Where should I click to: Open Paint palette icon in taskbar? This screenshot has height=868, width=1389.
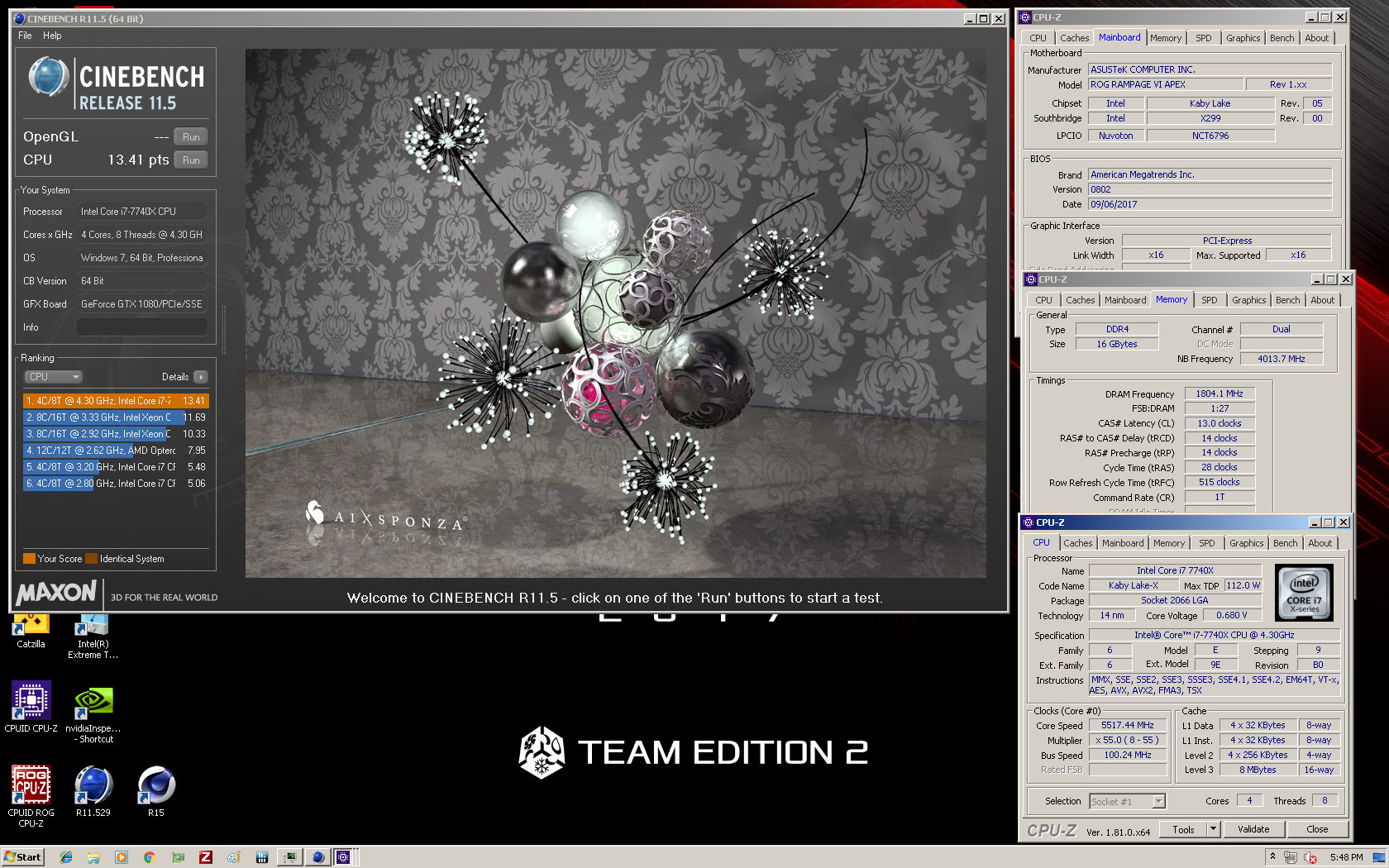click(234, 857)
